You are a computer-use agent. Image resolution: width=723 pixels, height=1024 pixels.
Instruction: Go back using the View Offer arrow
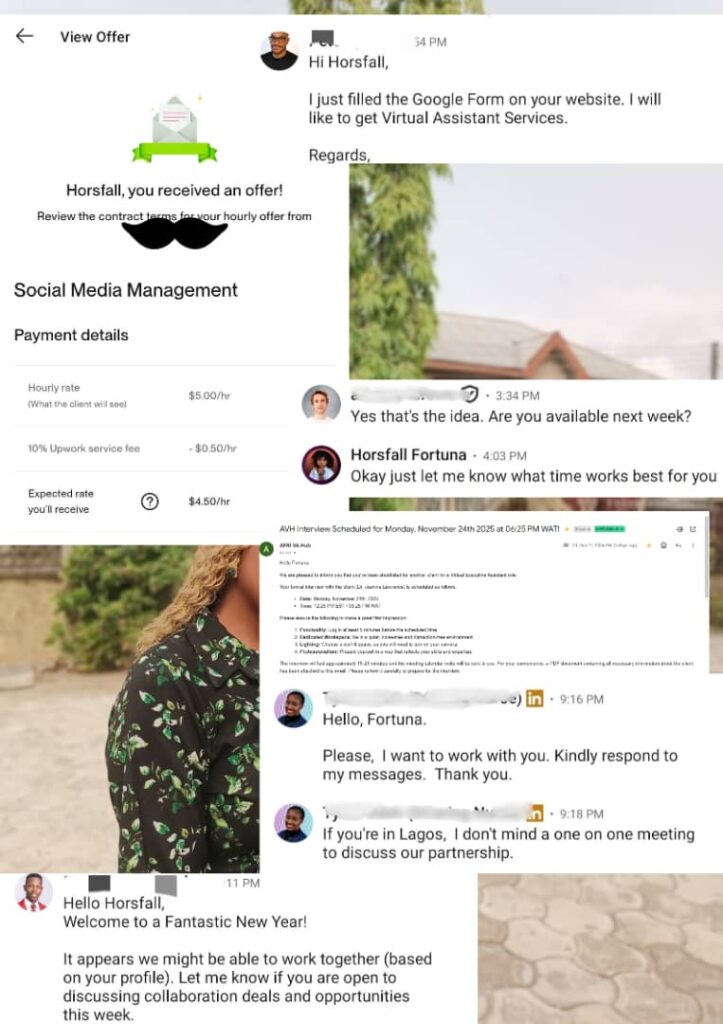tap(25, 36)
